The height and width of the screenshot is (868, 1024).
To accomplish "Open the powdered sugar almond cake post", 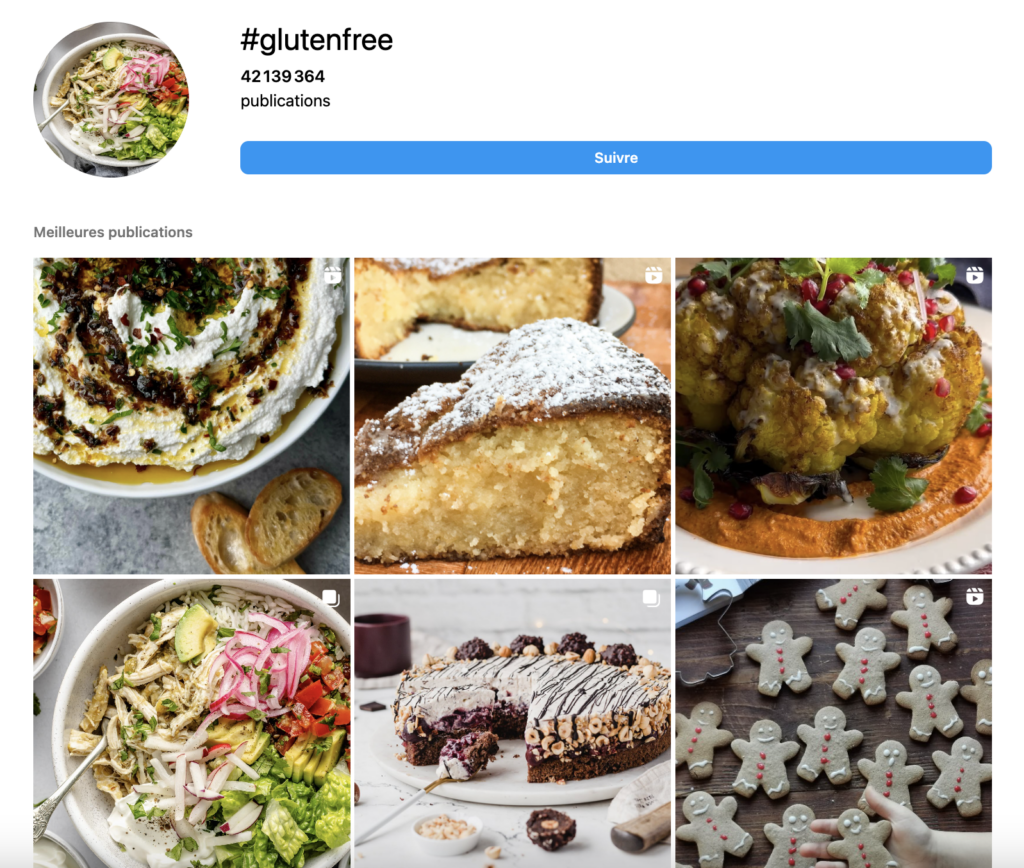I will coord(513,415).
